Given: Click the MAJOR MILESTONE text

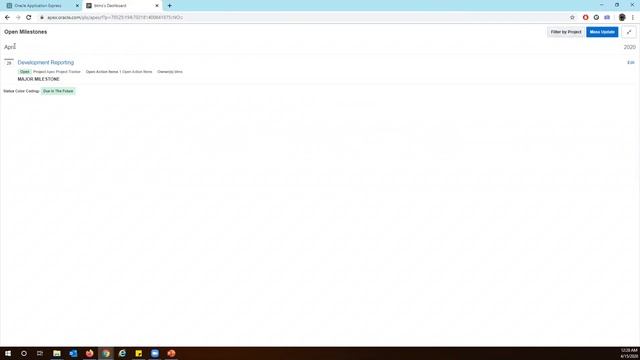Looking at the screenshot, I should (x=38, y=79).
